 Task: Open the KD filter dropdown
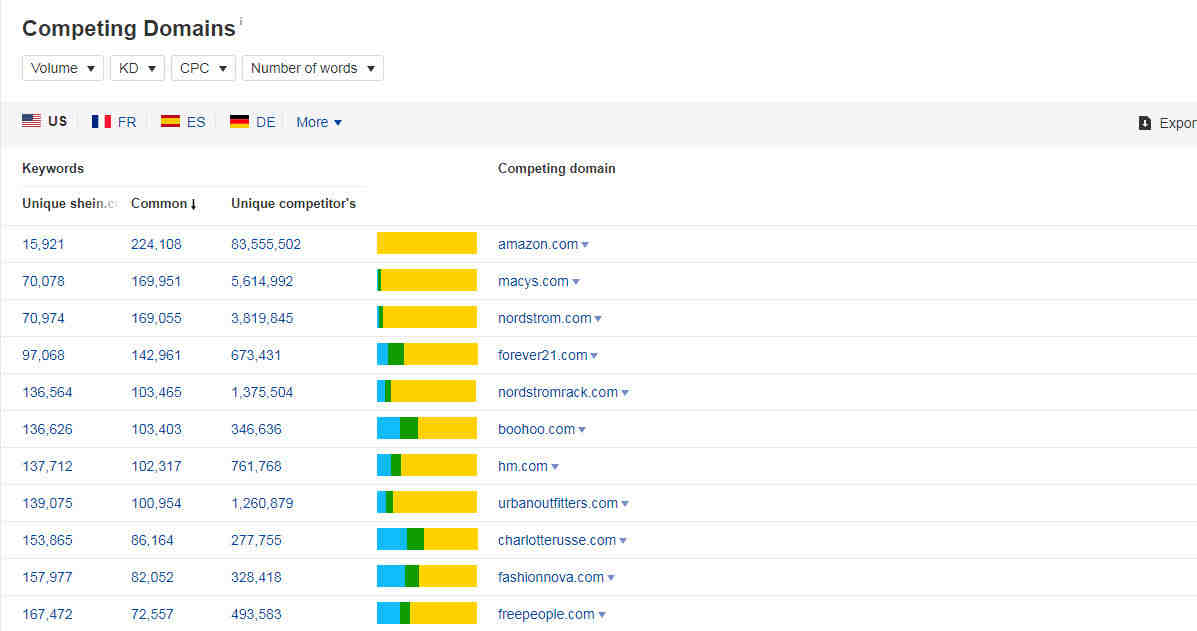click(137, 68)
